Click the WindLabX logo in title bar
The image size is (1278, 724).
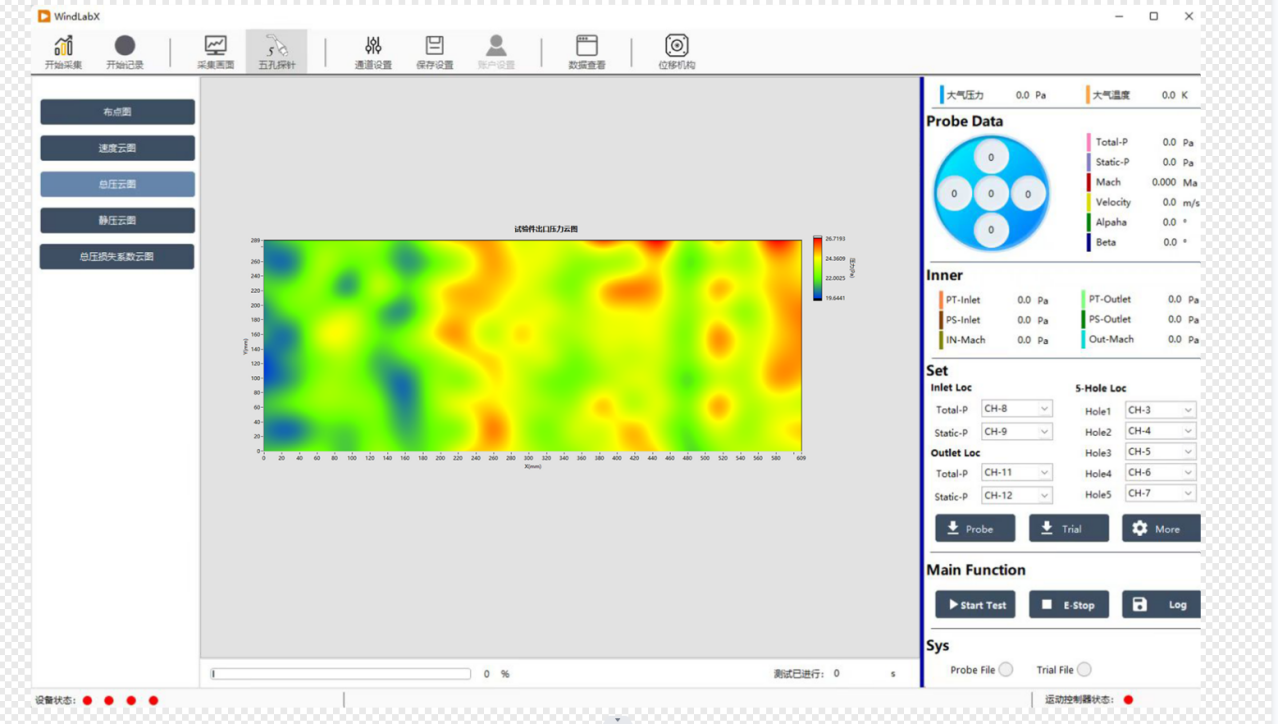pos(44,16)
